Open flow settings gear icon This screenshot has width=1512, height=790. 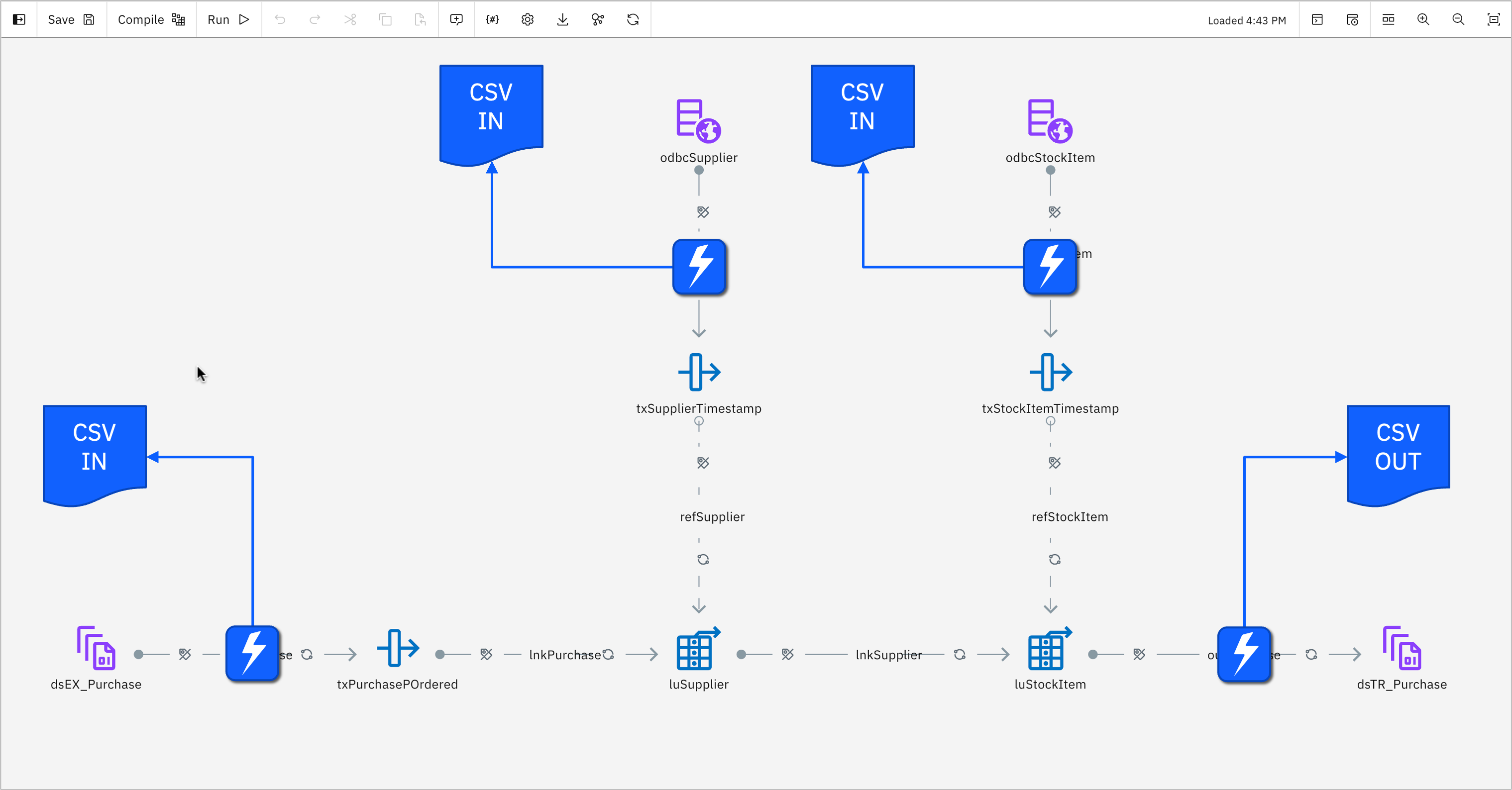coord(527,19)
